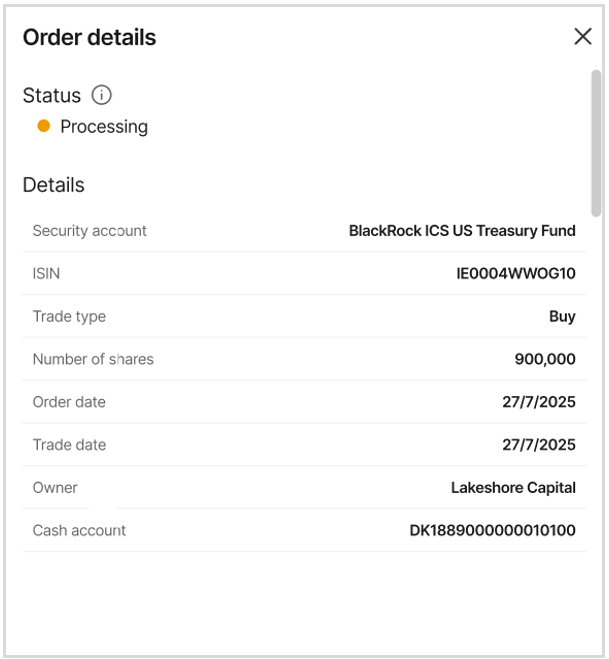Click the Buy trade type value
The image size is (609, 659).
(562, 316)
